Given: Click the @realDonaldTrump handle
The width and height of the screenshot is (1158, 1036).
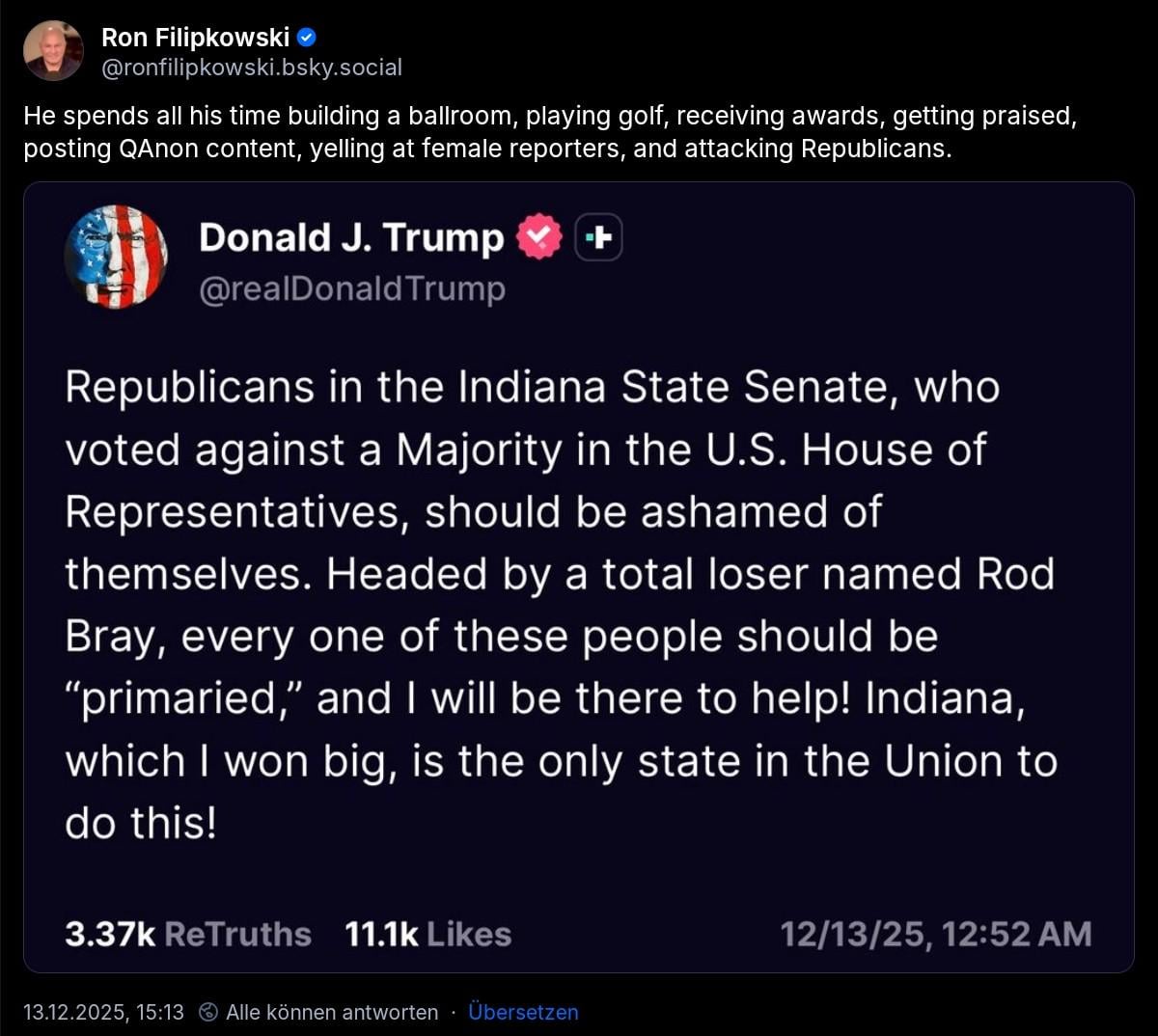Looking at the screenshot, I should [x=351, y=288].
